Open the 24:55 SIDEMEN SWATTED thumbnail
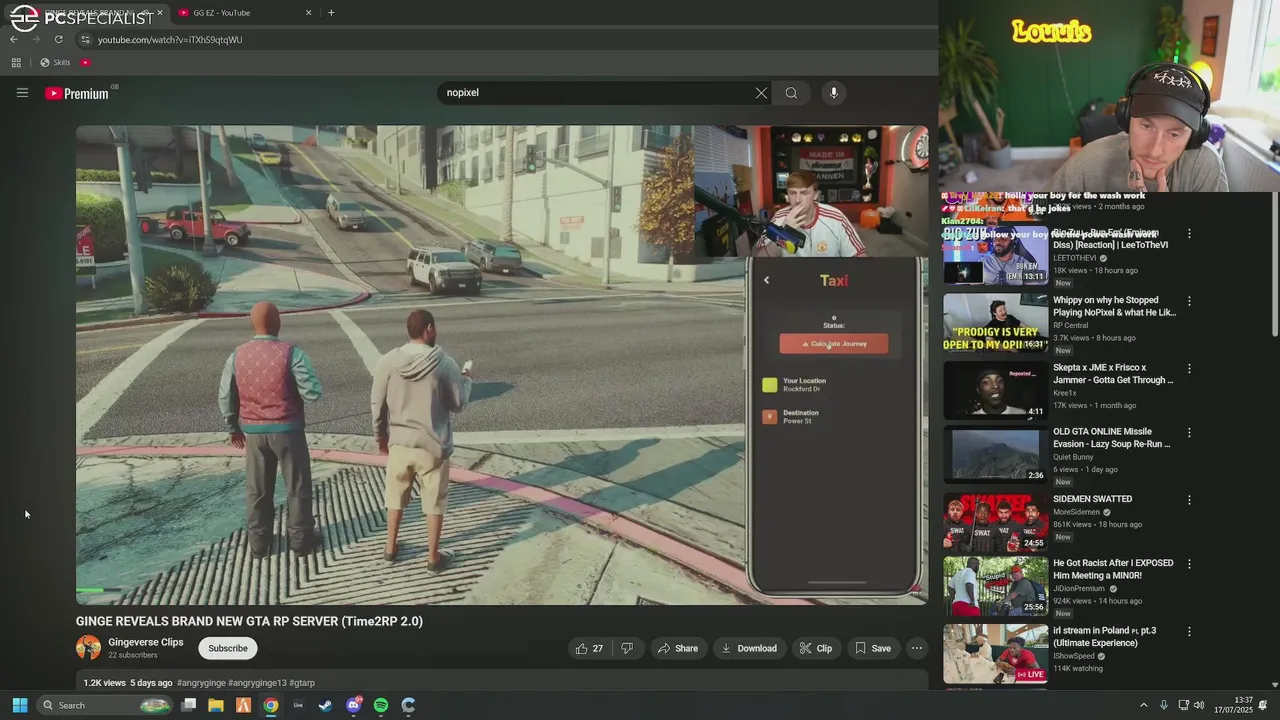This screenshot has width=1280, height=720. pyautogui.click(x=995, y=522)
